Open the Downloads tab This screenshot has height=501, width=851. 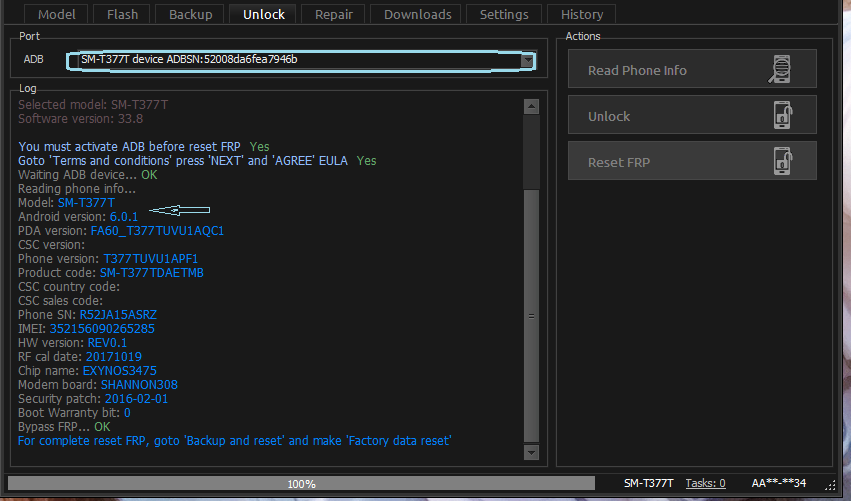pos(417,14)
